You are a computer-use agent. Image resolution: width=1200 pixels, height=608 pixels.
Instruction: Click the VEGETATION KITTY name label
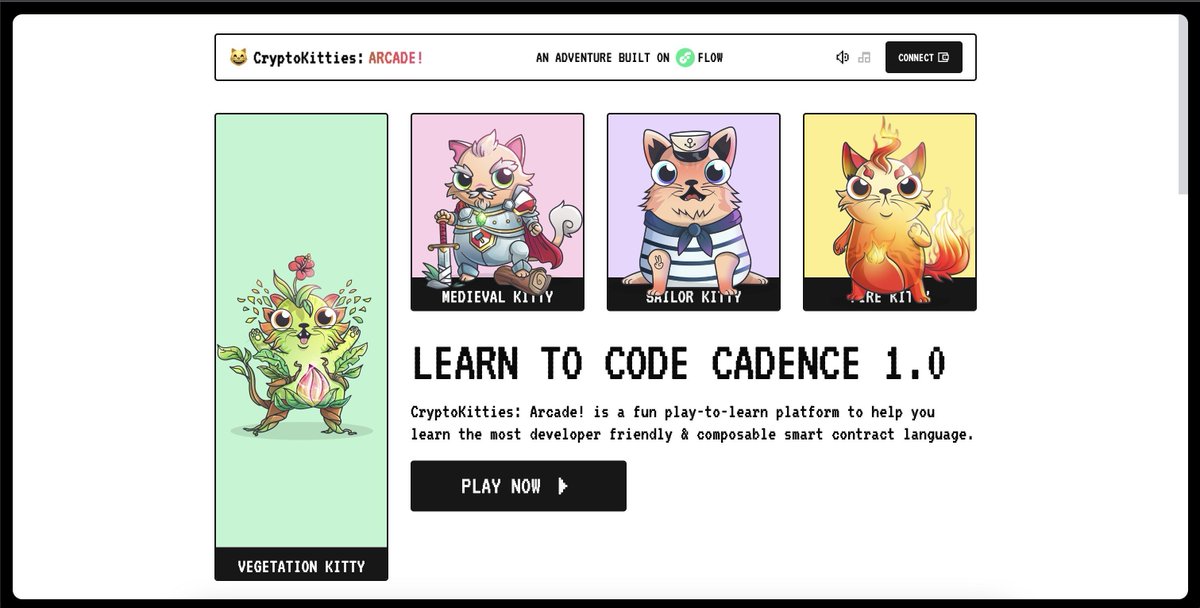coord(300,566)
